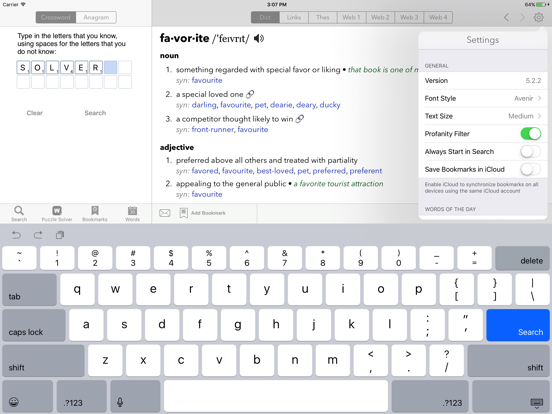Switch to the Links tab
The width and height of the screenshot is (552, 414).
(x=294, y=17)
